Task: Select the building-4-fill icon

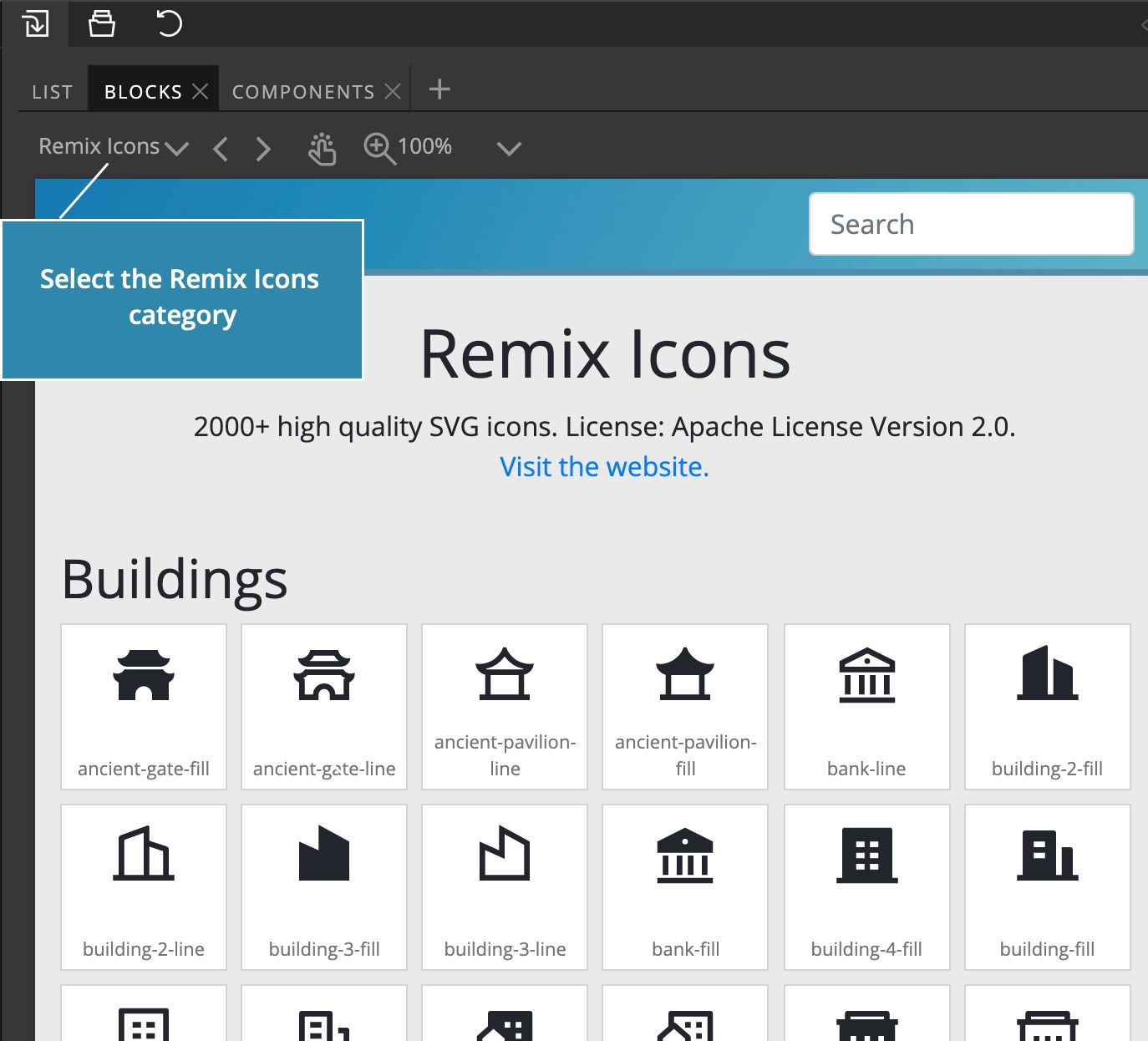Action: 867,887
